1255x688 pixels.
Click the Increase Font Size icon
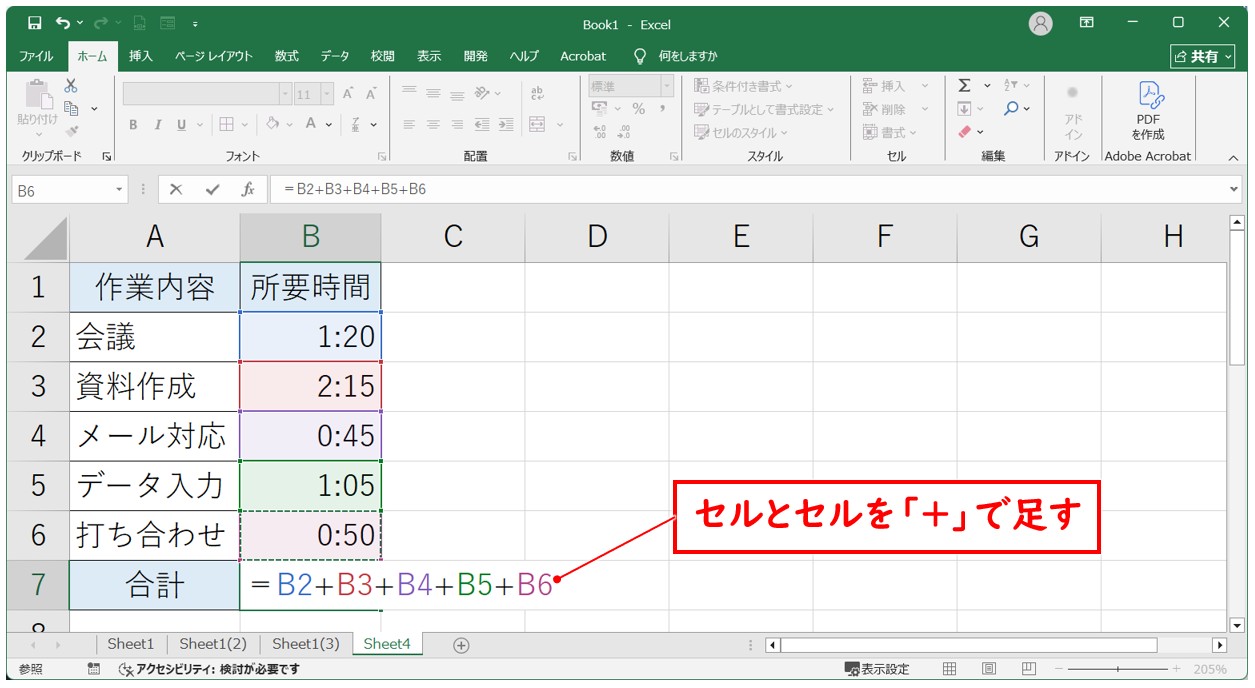(349, 94)
